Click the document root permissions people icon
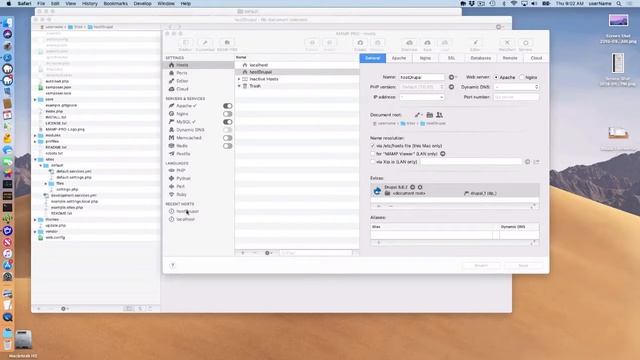640x360 pixels. tap(439, 115)
